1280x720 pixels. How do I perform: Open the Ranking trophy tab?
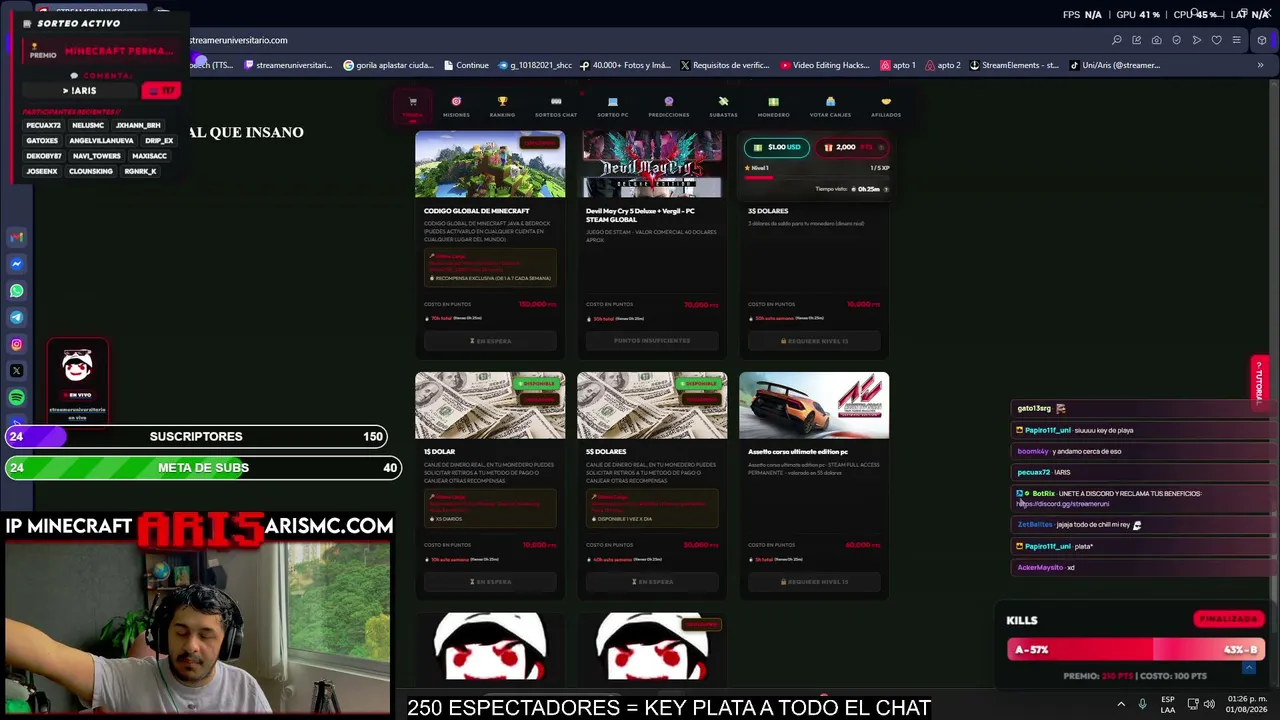coord(502,106)
